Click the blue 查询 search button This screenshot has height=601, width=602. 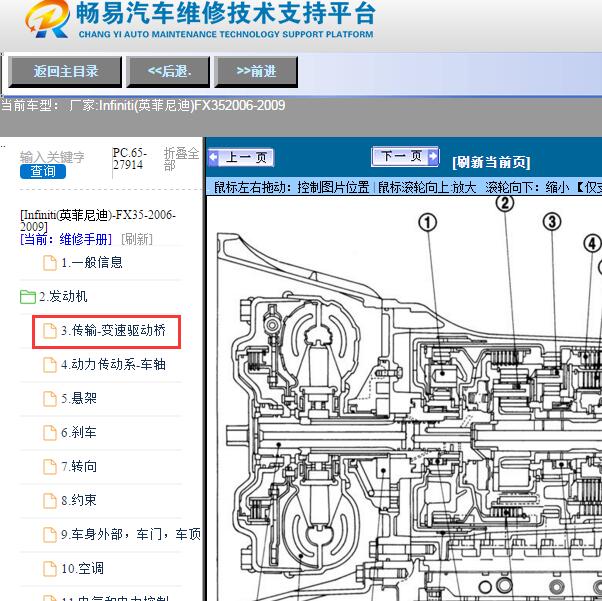pyautogui.click(x=43, y=171)
